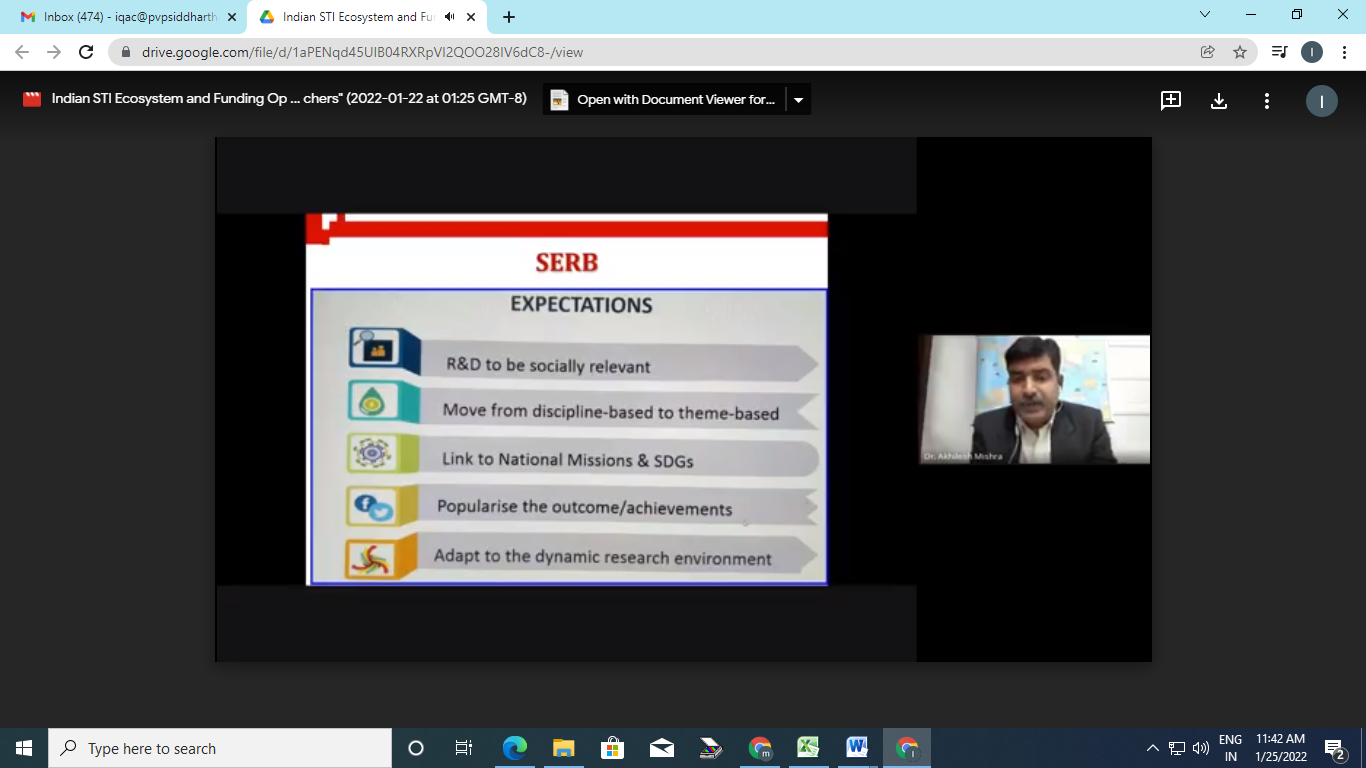This screenshot has width=1366, height=768.
Task: Open Word from taskbar
Action: click(x=857, y=748)
